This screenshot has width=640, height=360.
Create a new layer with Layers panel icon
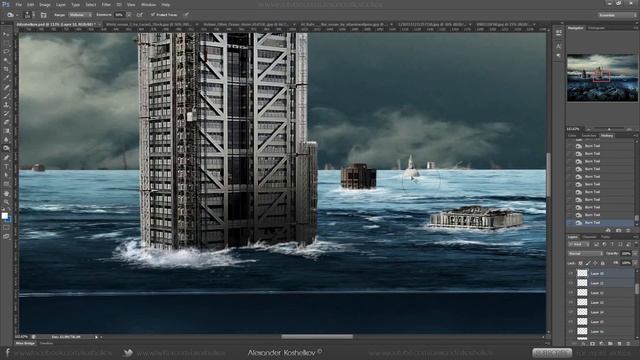(619, 344)
